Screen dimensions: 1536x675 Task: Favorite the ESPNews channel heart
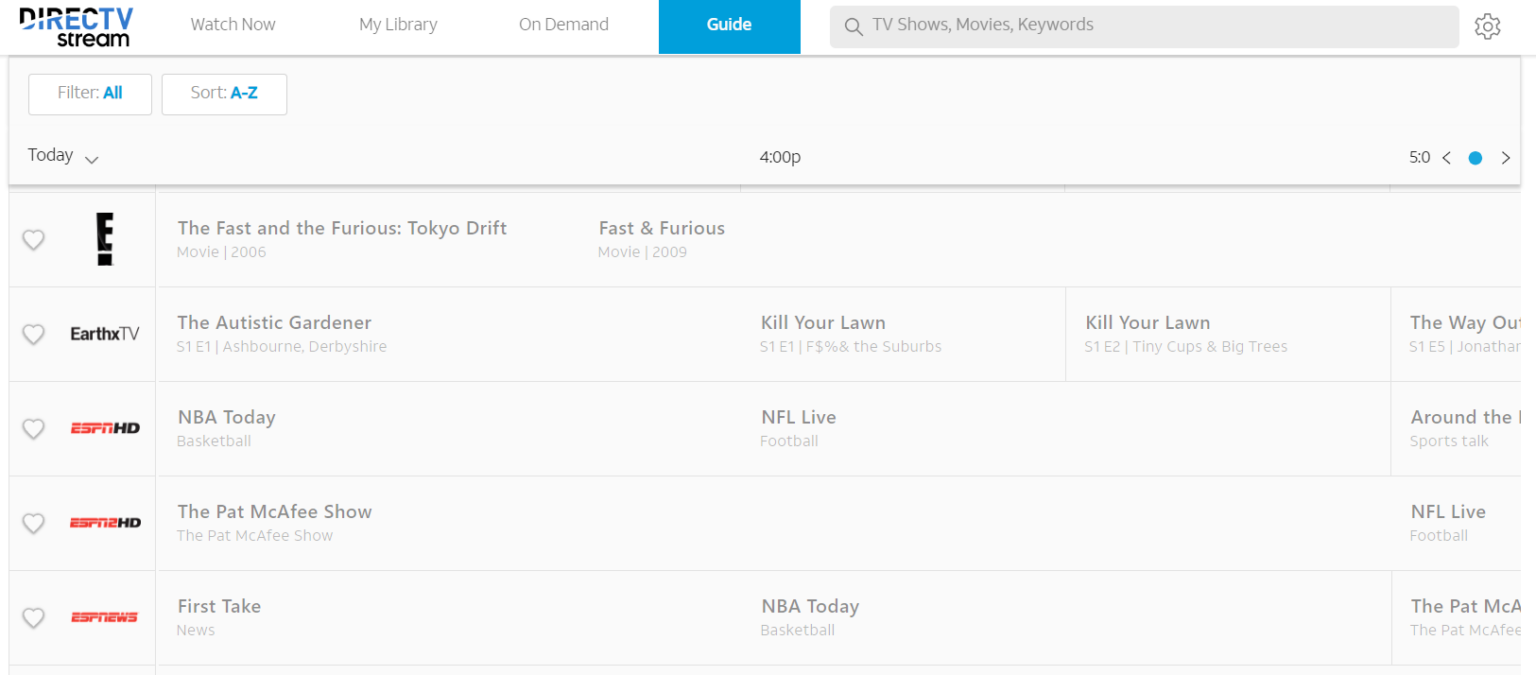[33, 618]
